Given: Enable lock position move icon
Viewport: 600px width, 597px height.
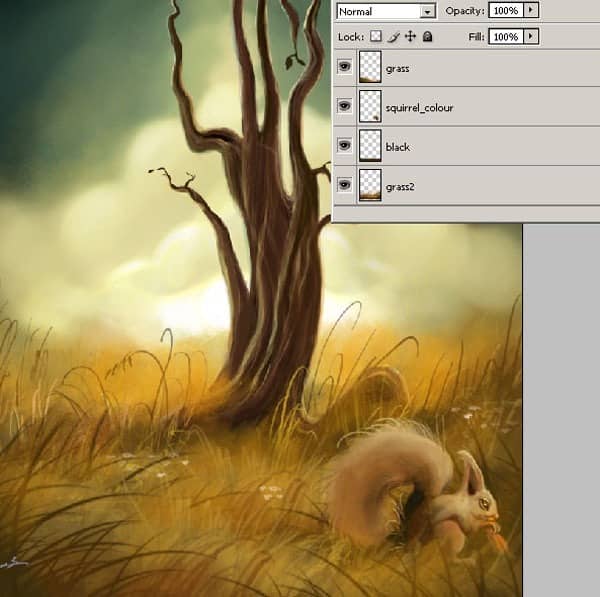Looking at the screenshot, I should [410, 37].
